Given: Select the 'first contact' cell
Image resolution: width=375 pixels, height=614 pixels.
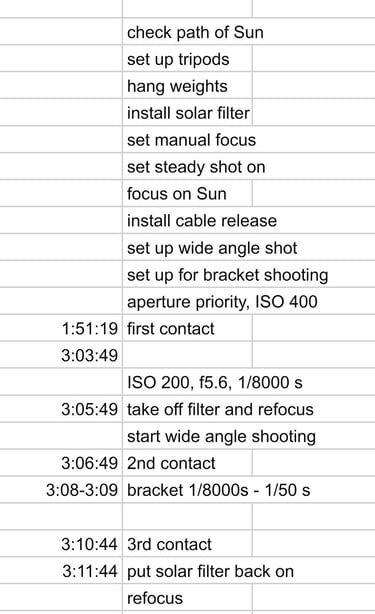Looking at the screenshot, I should click(x=187, y=329).
